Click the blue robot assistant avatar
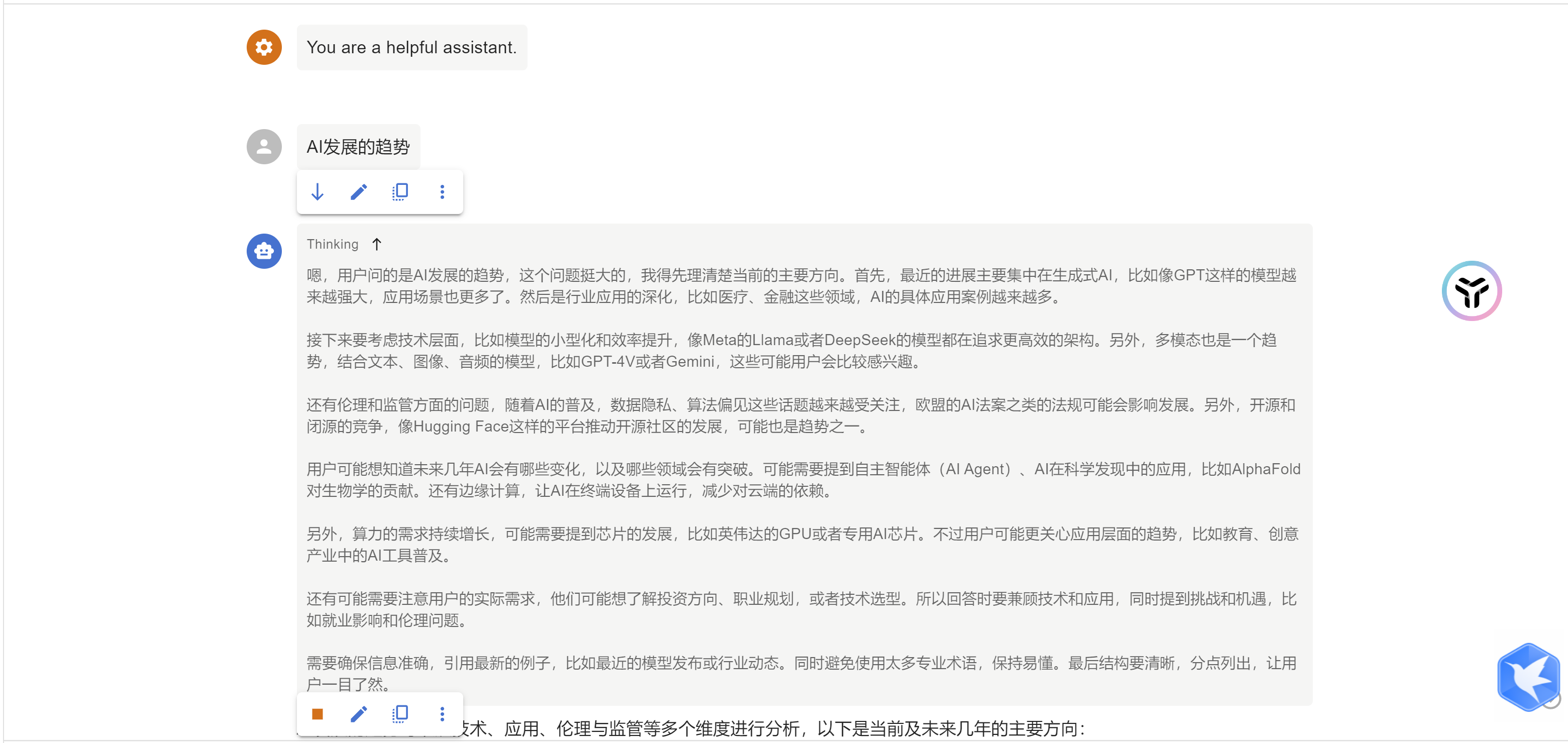This screenshot has height=743, width=1568. (x=264, y=251)
